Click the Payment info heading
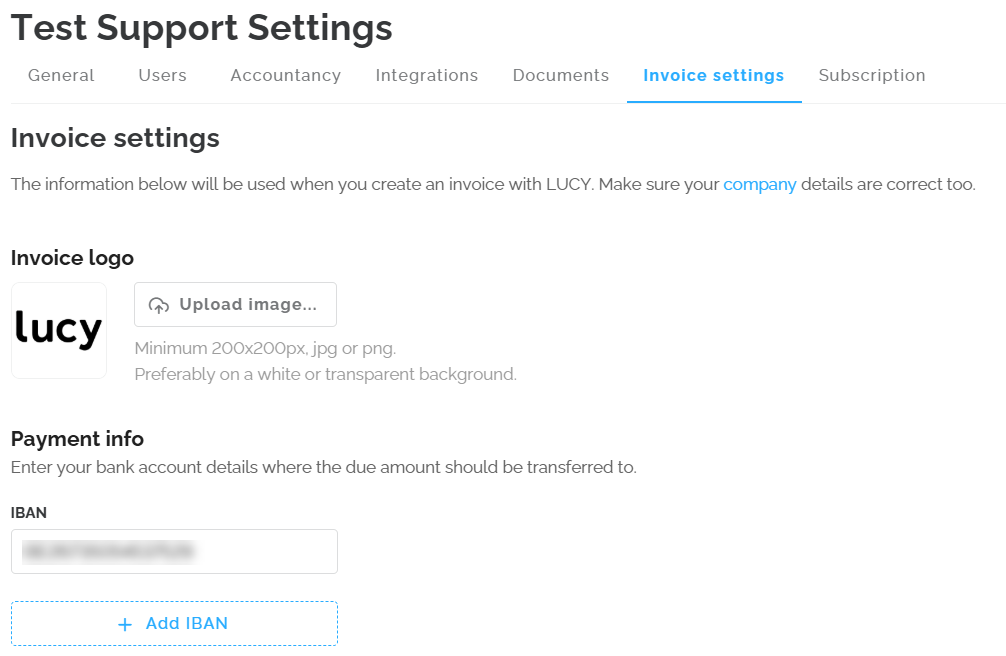The image size is (1006, 656). point(77,438)
